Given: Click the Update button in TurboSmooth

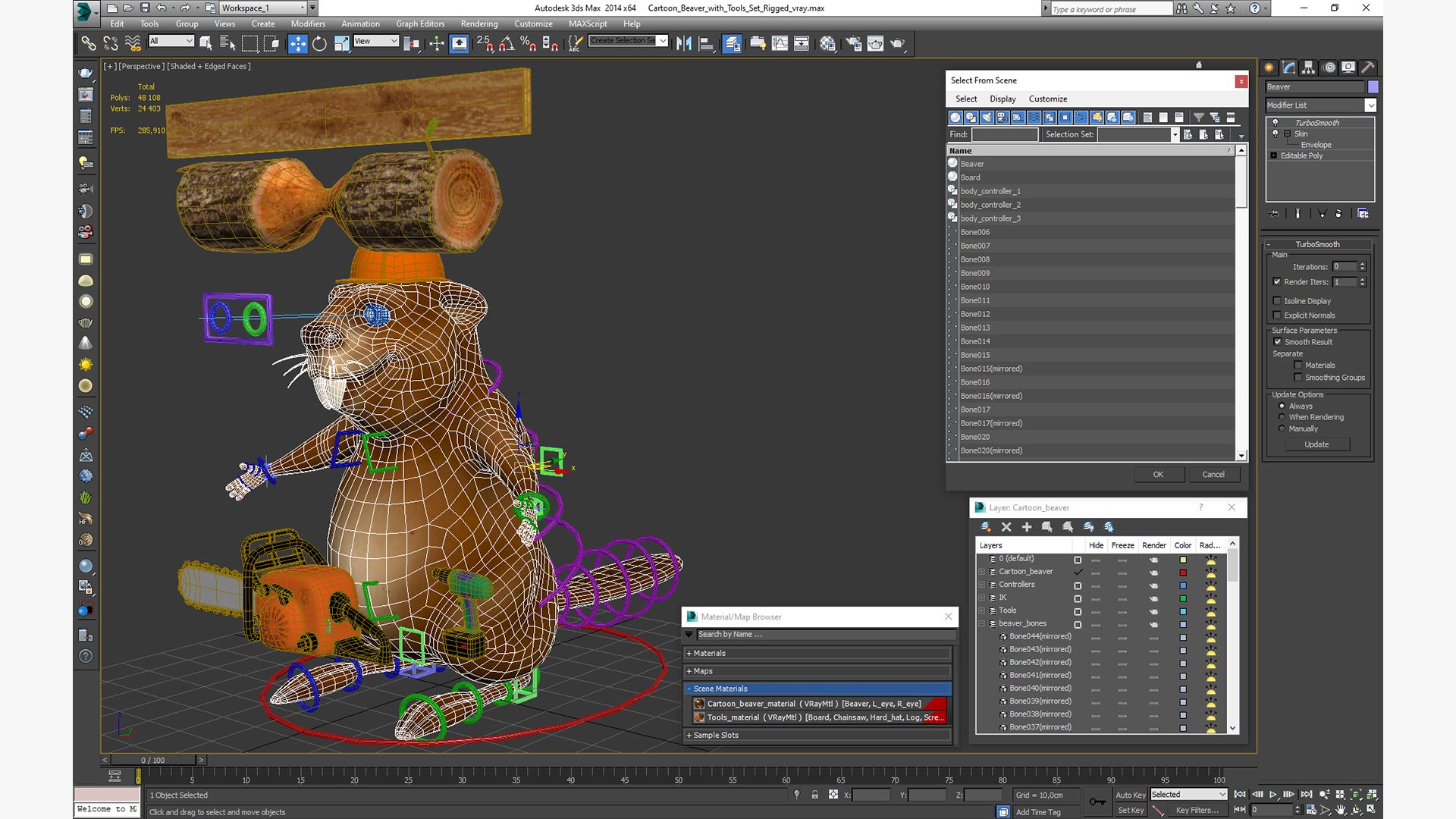Looking at the screenshot, I should tap(1316, 444).
